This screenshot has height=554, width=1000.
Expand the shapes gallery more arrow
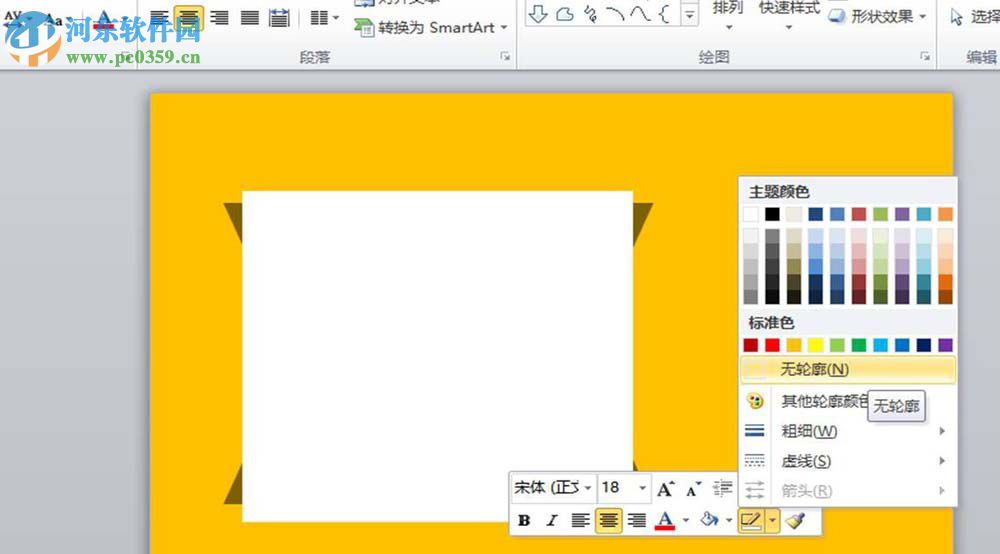point(690,14)
